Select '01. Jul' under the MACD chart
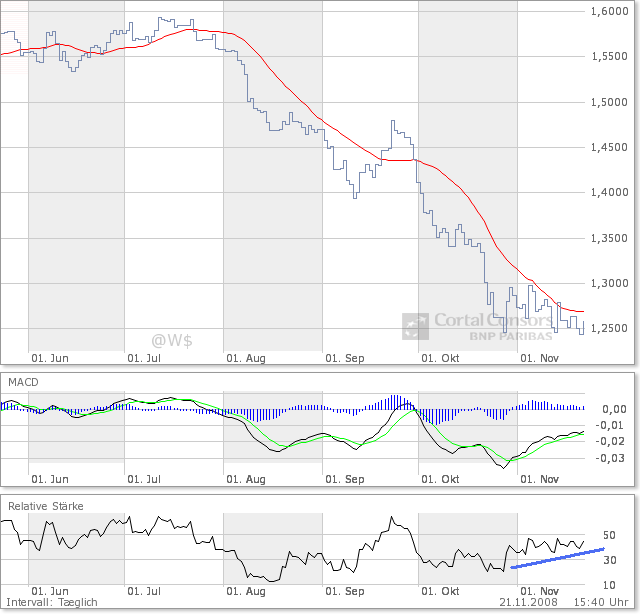Viewport: 640px width, 614px height. click(x=144, y=479)
